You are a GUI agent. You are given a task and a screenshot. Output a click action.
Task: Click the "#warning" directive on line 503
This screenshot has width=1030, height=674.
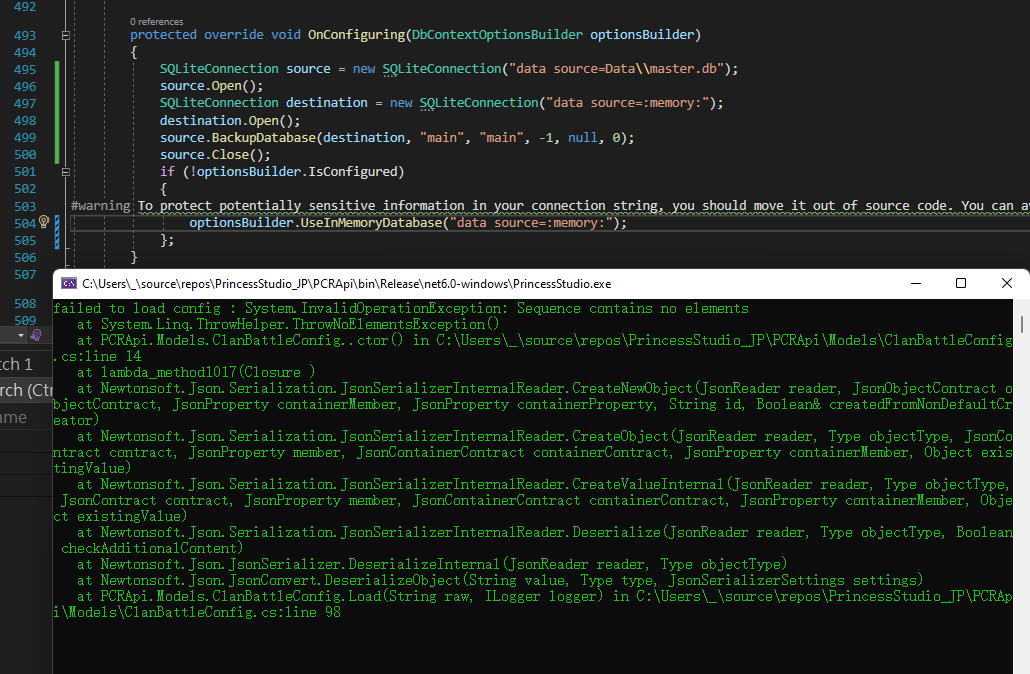click(101, 206)
